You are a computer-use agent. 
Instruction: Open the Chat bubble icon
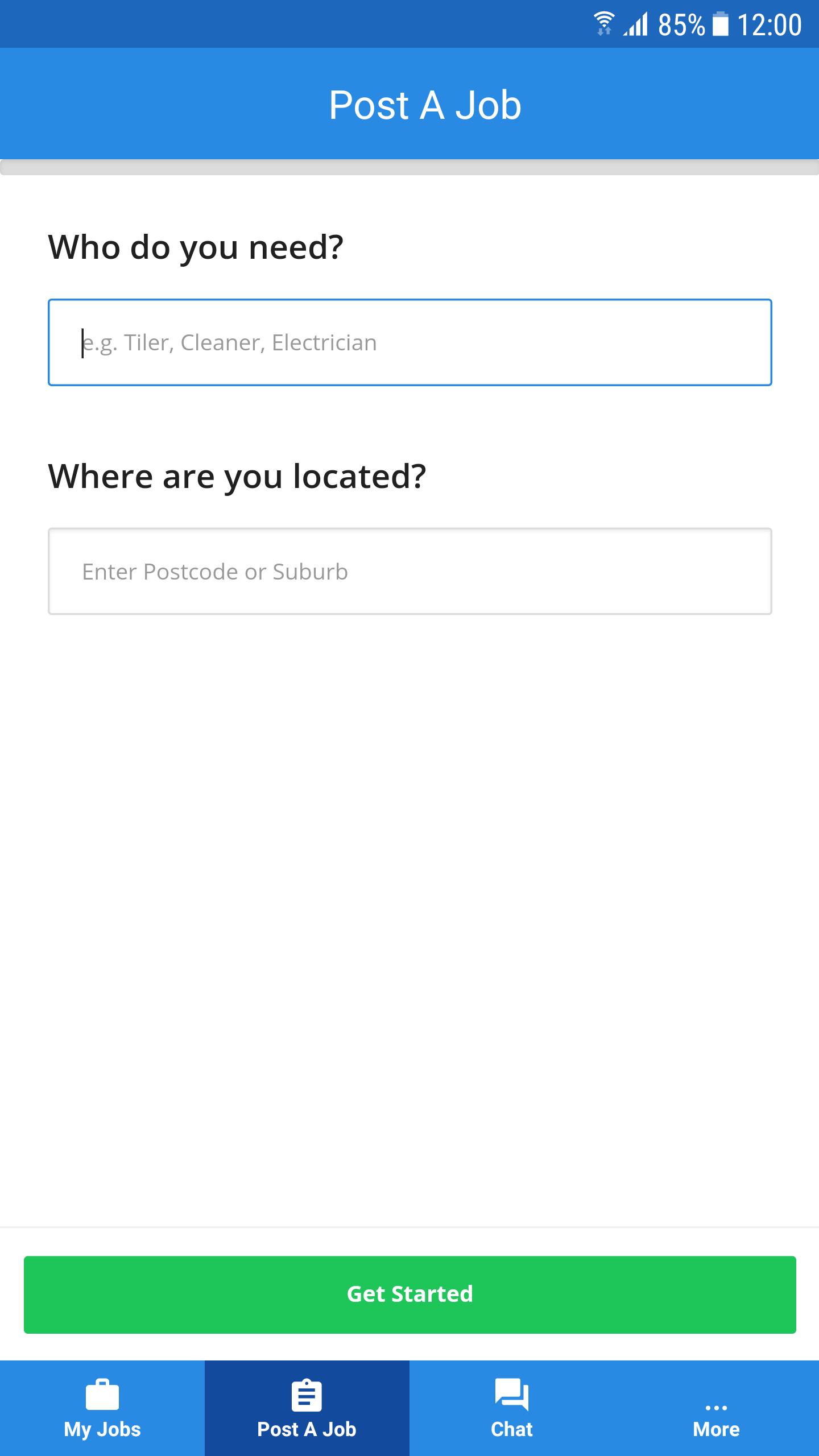tap(511, 1395)
